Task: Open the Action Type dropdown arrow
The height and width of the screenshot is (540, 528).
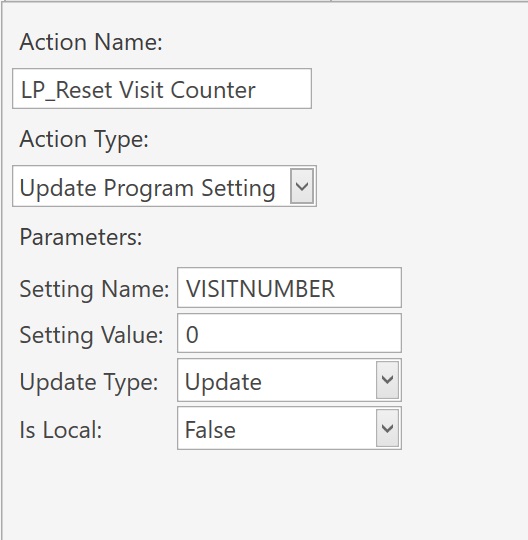Action: pyautogui.click(x=302, y=186)
